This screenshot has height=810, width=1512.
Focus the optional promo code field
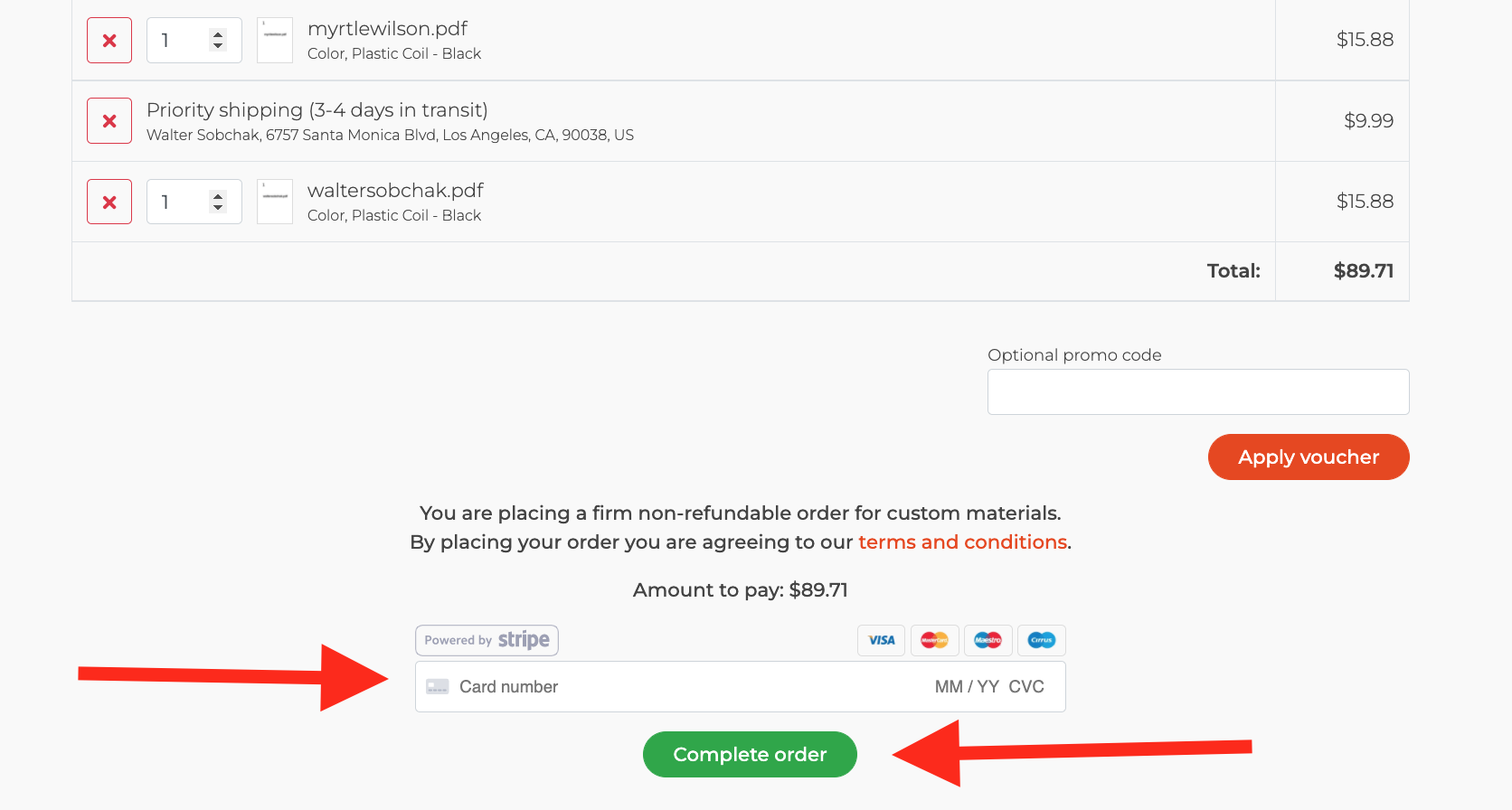(x=1198, y=392)
